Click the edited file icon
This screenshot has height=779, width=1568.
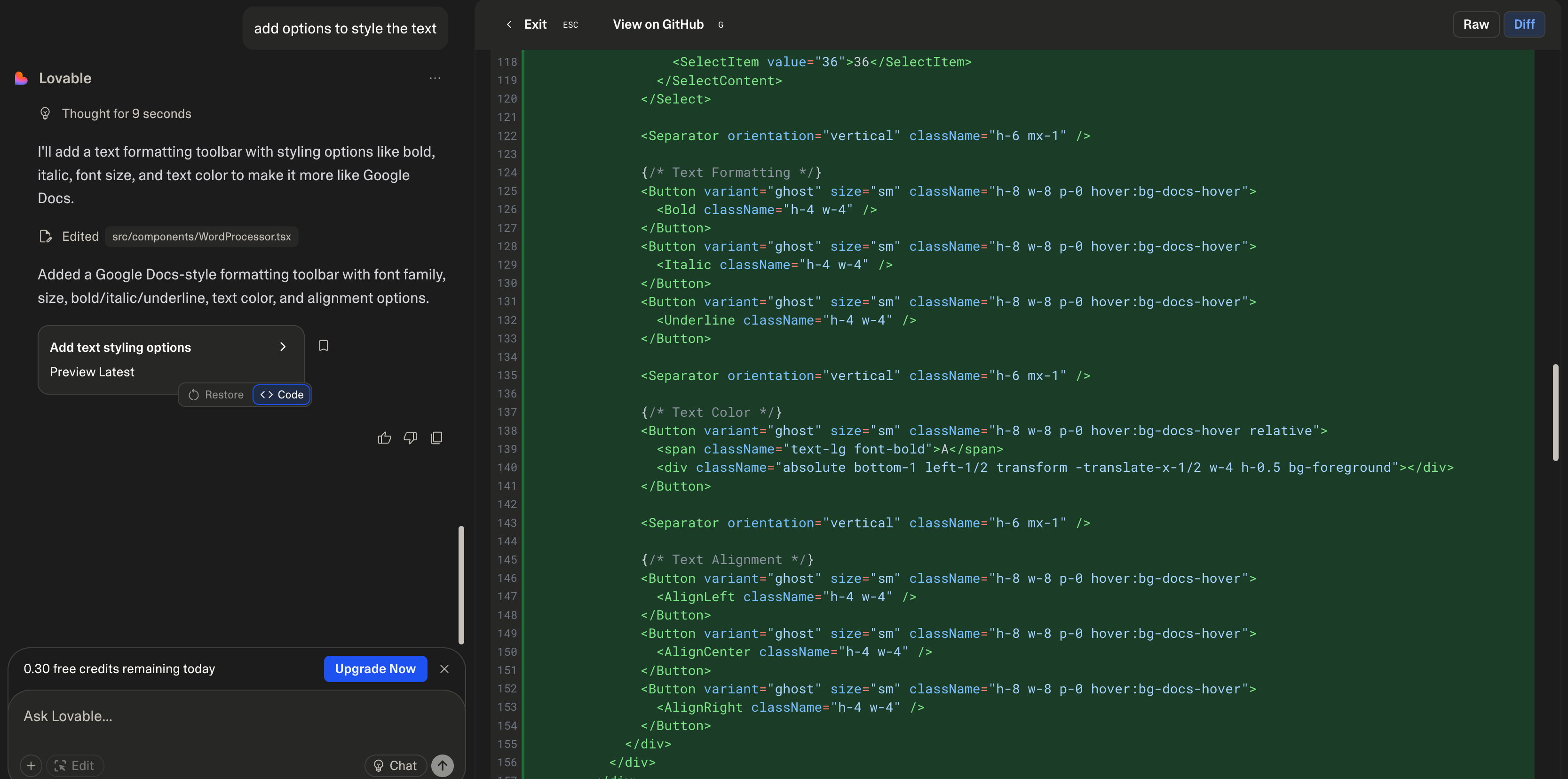point(45,236)
